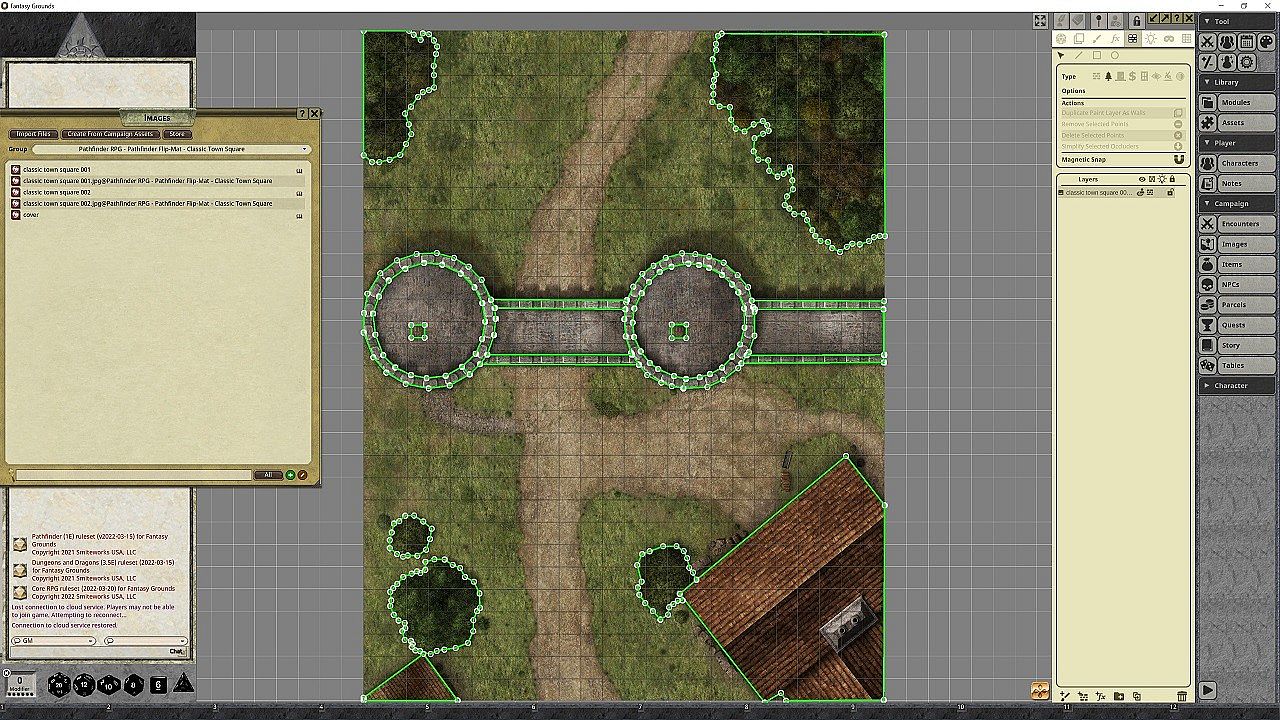
Task: Open the GM speaker dropdown in chat
Action: pyautogui.click(x=54, y=641)
